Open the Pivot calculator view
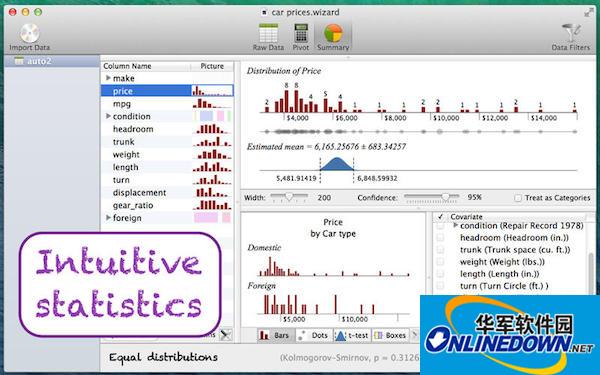 [x=301, y=37]
